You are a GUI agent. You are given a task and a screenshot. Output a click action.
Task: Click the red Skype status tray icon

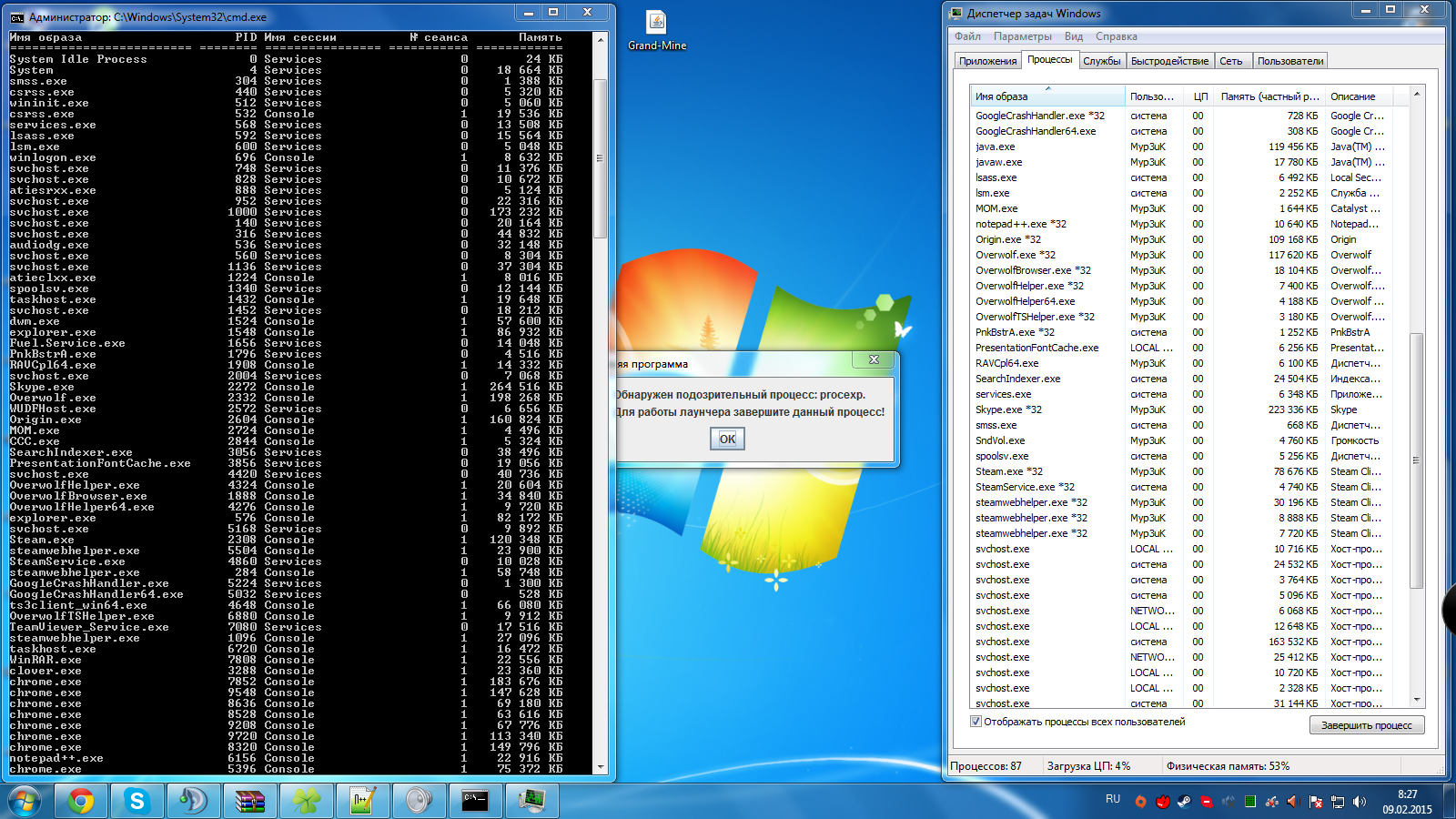1207,802
